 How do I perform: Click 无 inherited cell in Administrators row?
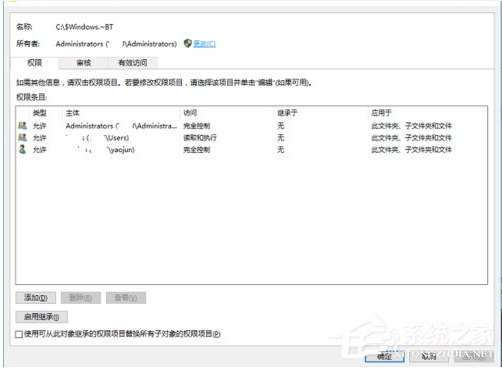point(281,126)
